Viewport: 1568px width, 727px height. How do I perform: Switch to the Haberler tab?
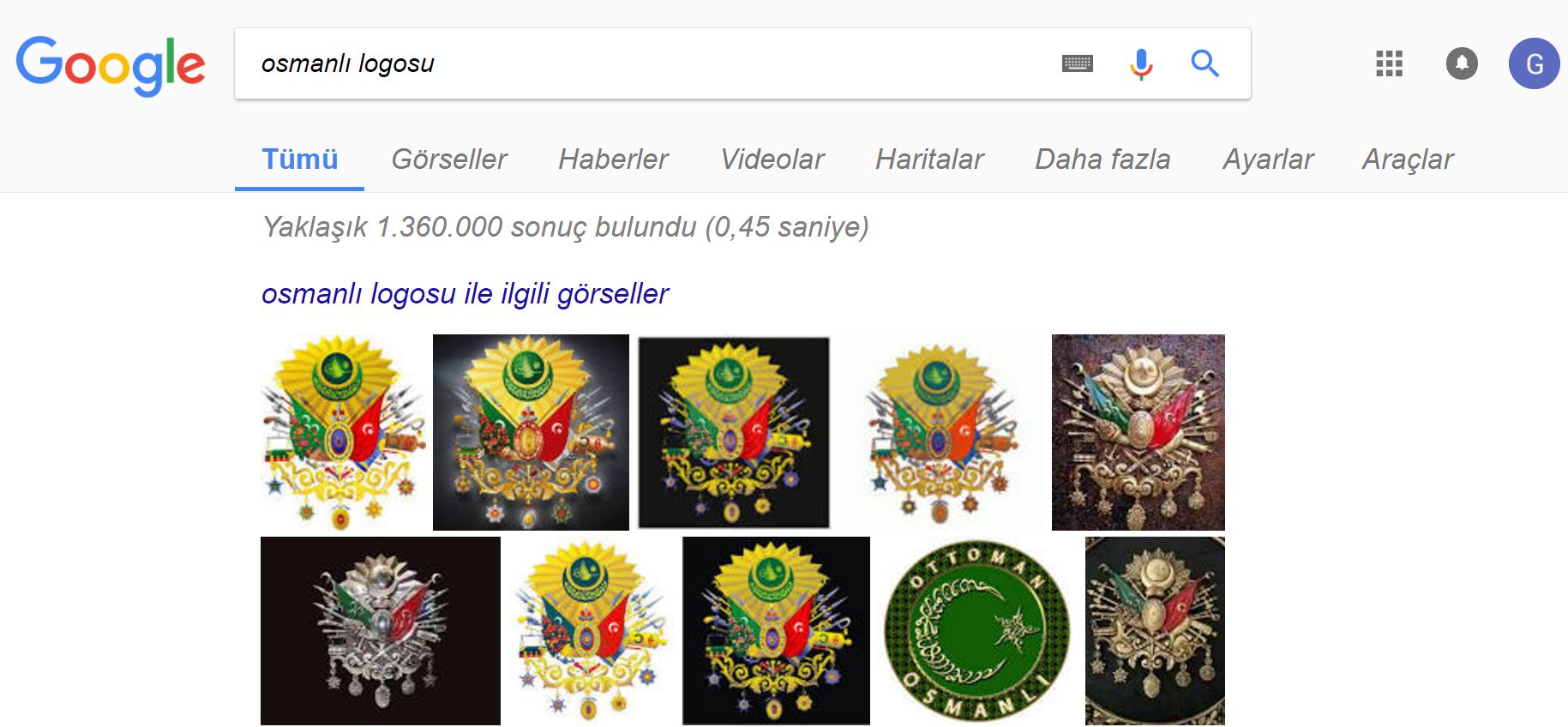pos(613,159)
